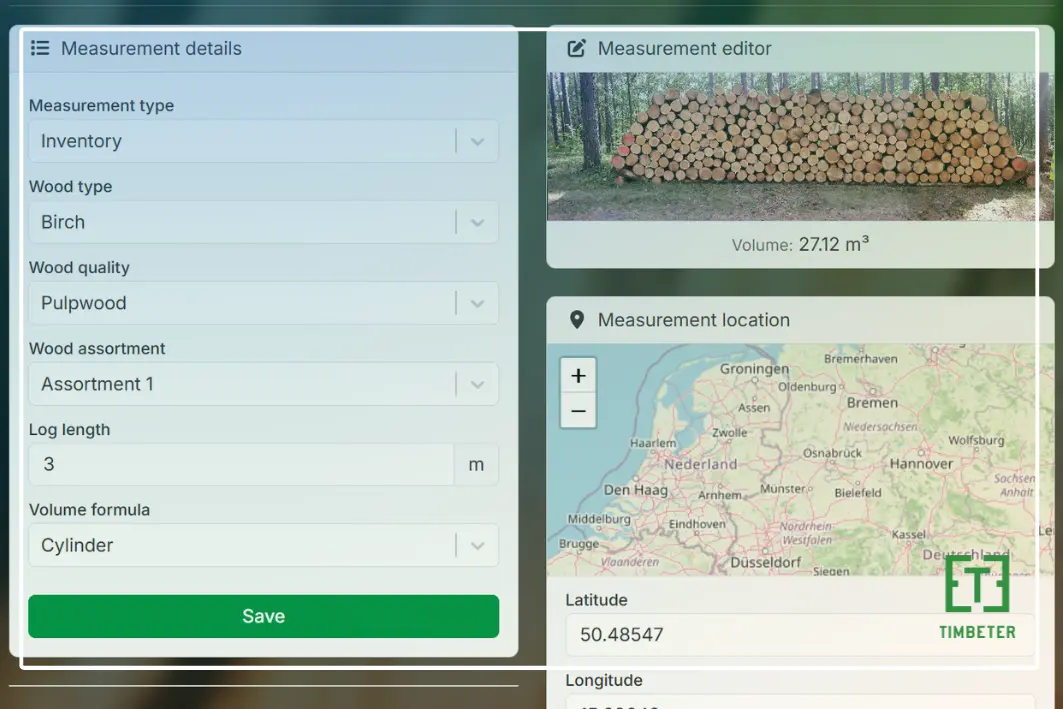Image resolution: width=1063 pixels, height=709 pixels.
Task: Click the Measurement editor pencil icon
Action: pyautogui.click(x=576, y=48)
